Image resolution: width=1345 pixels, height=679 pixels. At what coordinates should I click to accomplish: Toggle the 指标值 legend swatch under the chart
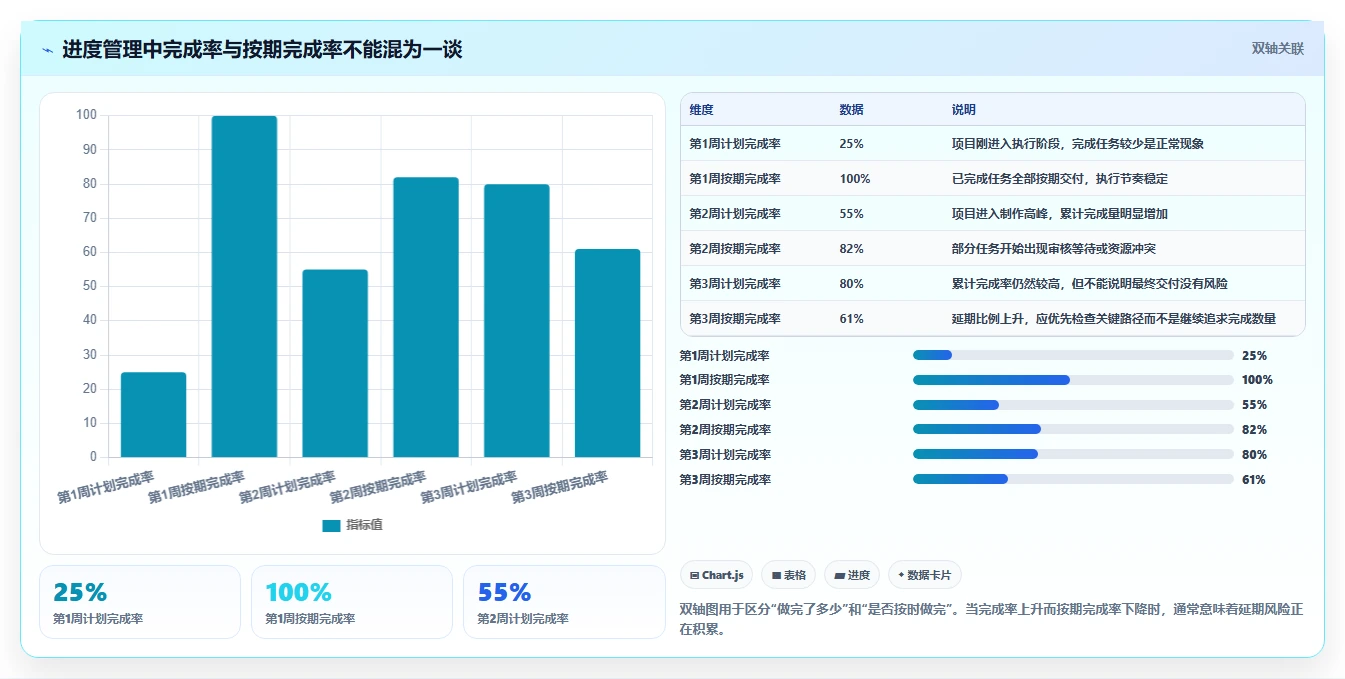331,526
